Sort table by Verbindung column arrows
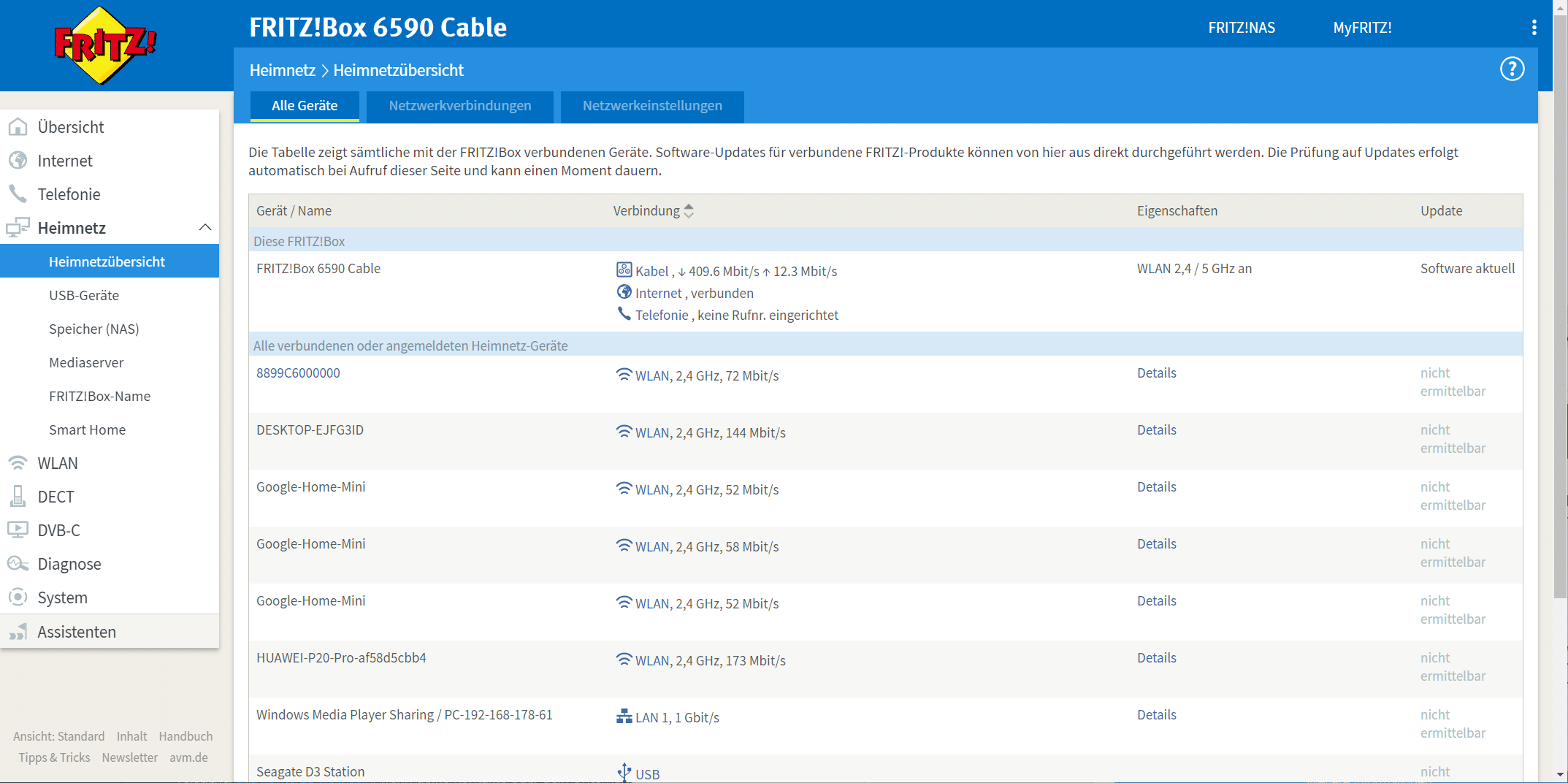The image size is (1568, 783). click(688, 211)
